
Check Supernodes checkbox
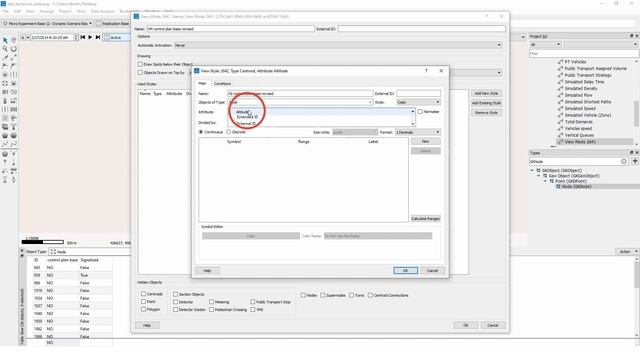322,295
